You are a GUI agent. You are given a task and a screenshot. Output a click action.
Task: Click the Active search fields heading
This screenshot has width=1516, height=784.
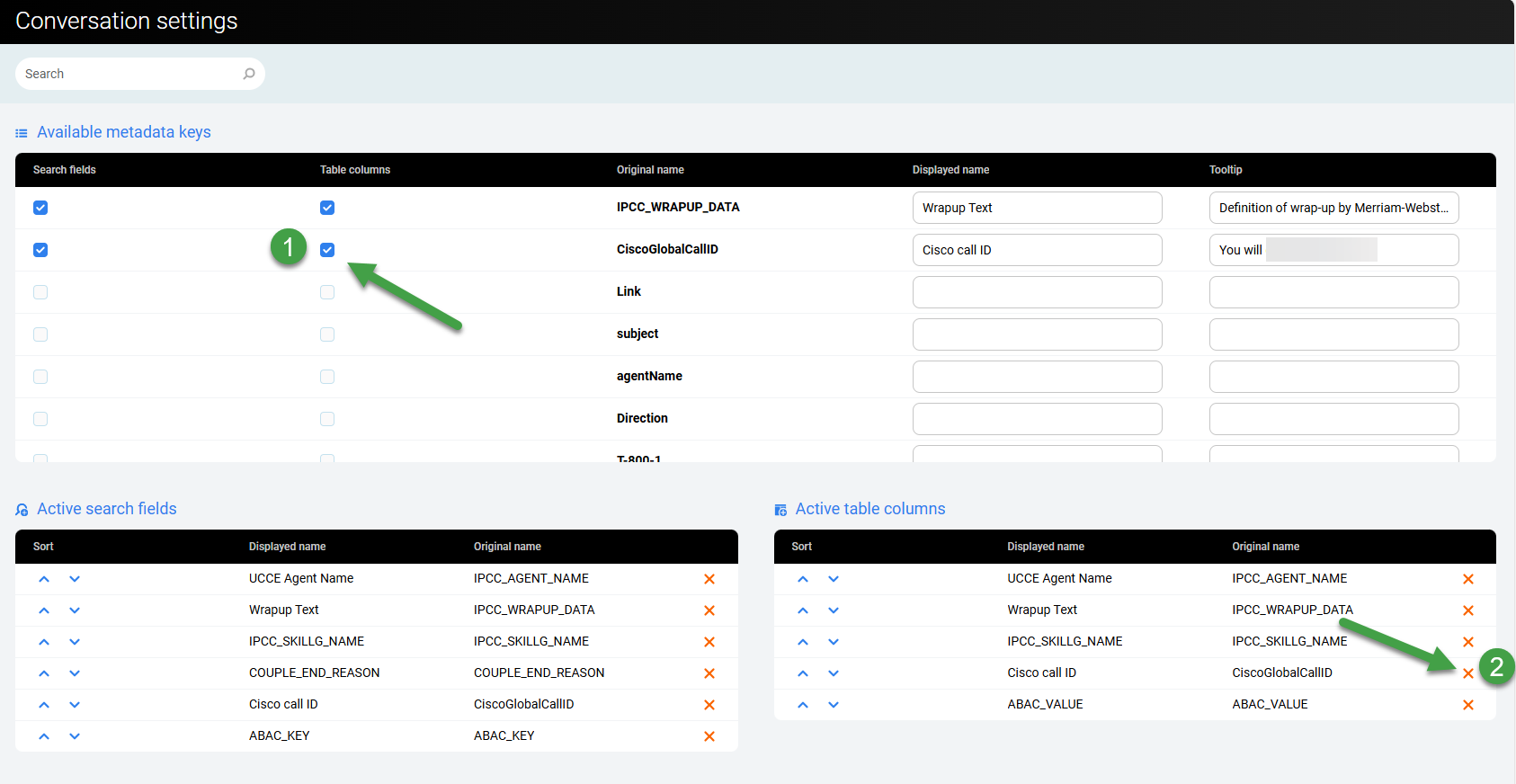pos(106,509)
